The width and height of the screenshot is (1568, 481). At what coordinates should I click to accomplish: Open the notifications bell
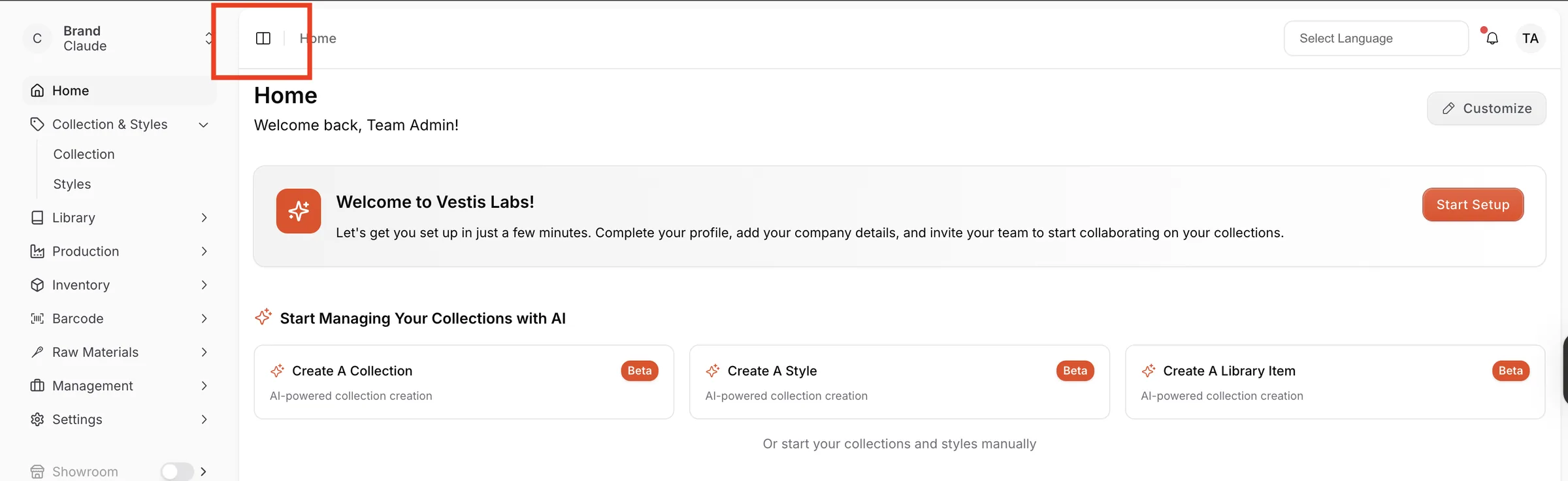(x=1492, y=39)
